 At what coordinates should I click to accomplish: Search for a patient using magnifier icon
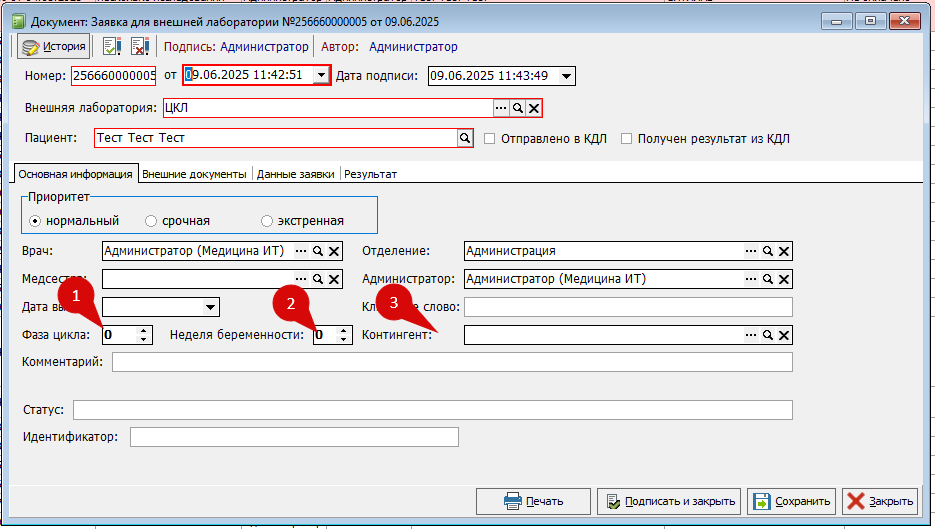pos(465,139)
